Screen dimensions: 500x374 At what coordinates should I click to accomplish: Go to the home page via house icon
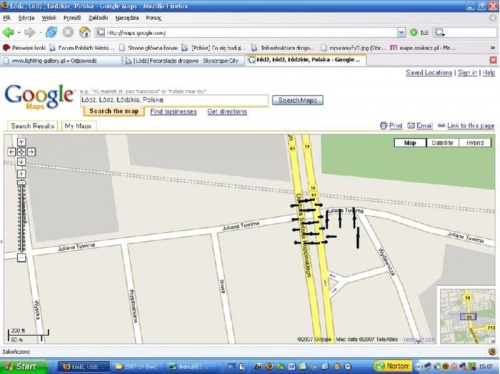pos(85,32)
